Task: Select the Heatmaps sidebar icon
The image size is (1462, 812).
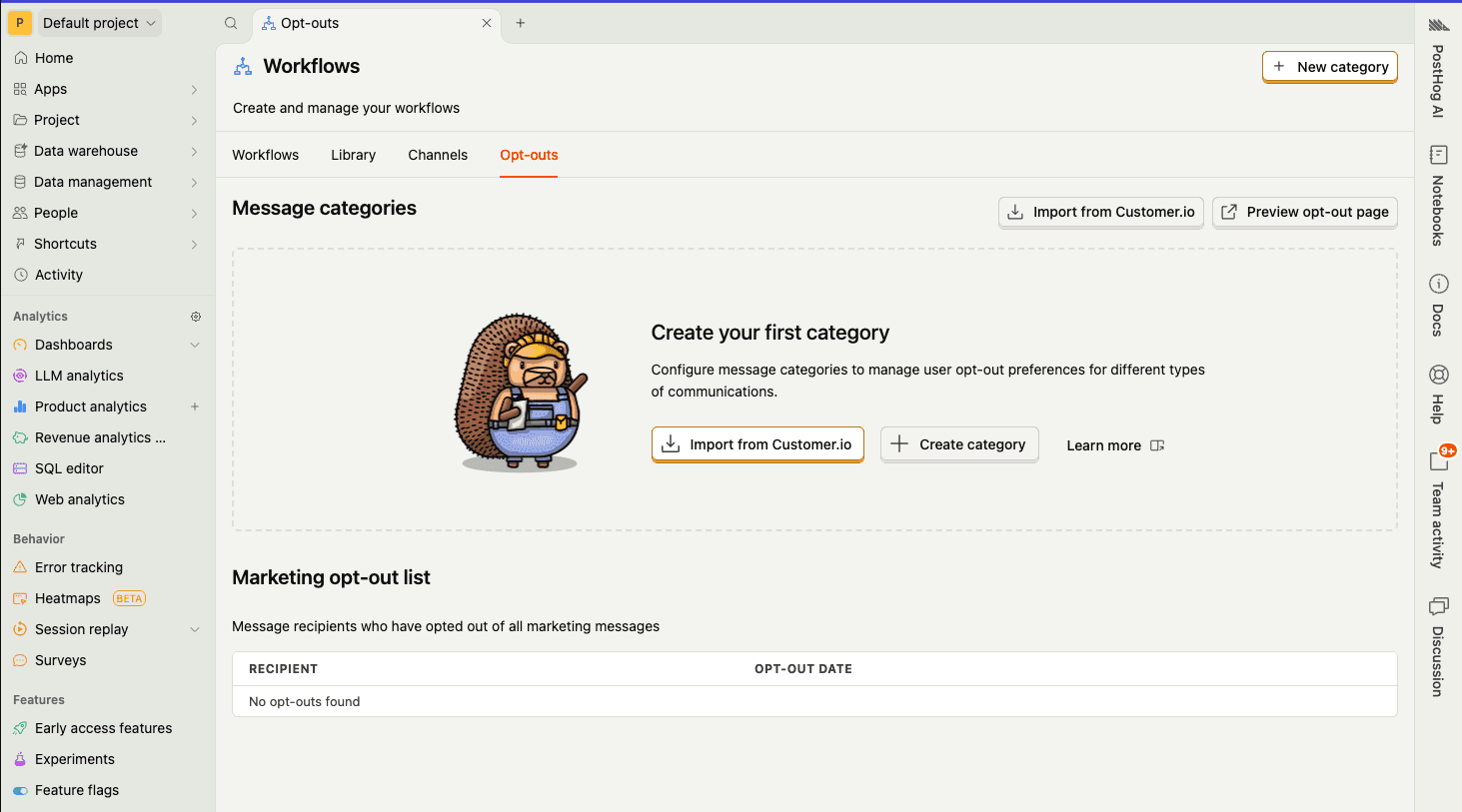Action: [x=20, y=597]
